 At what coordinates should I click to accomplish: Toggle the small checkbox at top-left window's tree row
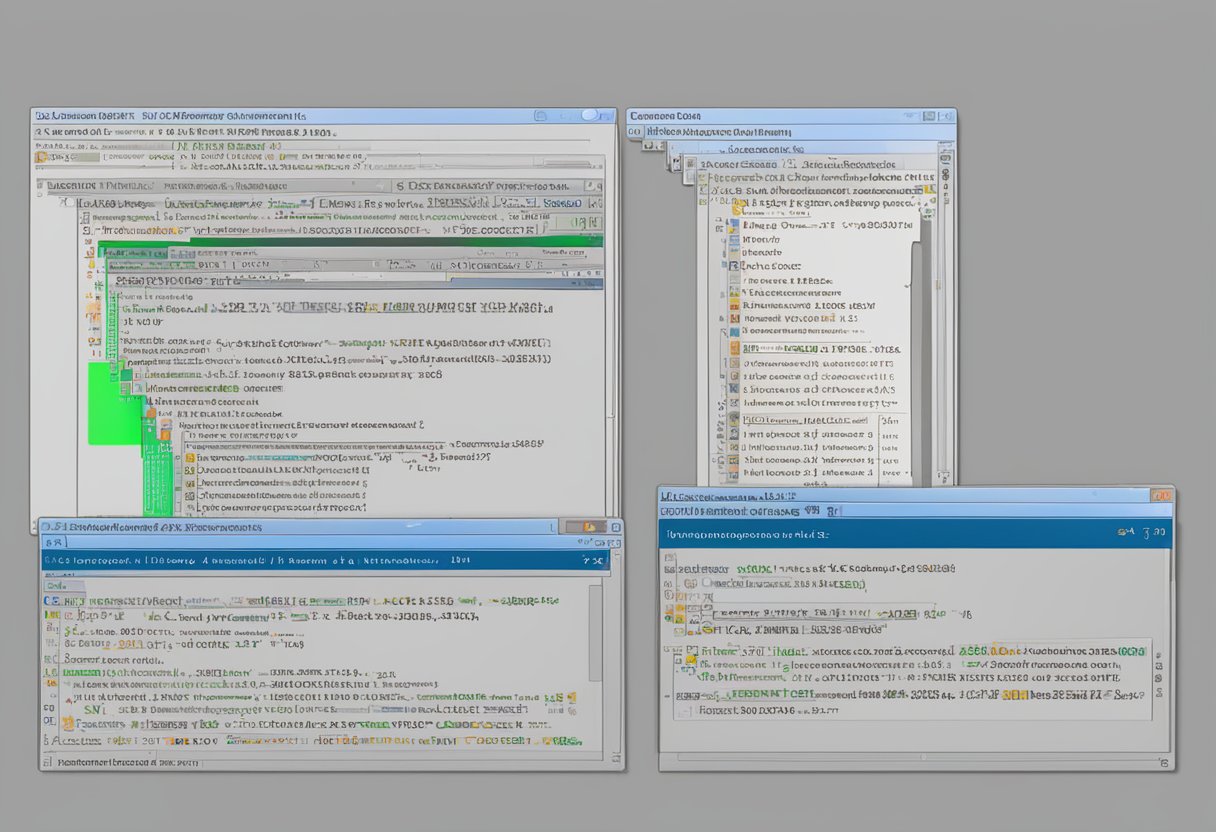(66, 202)
